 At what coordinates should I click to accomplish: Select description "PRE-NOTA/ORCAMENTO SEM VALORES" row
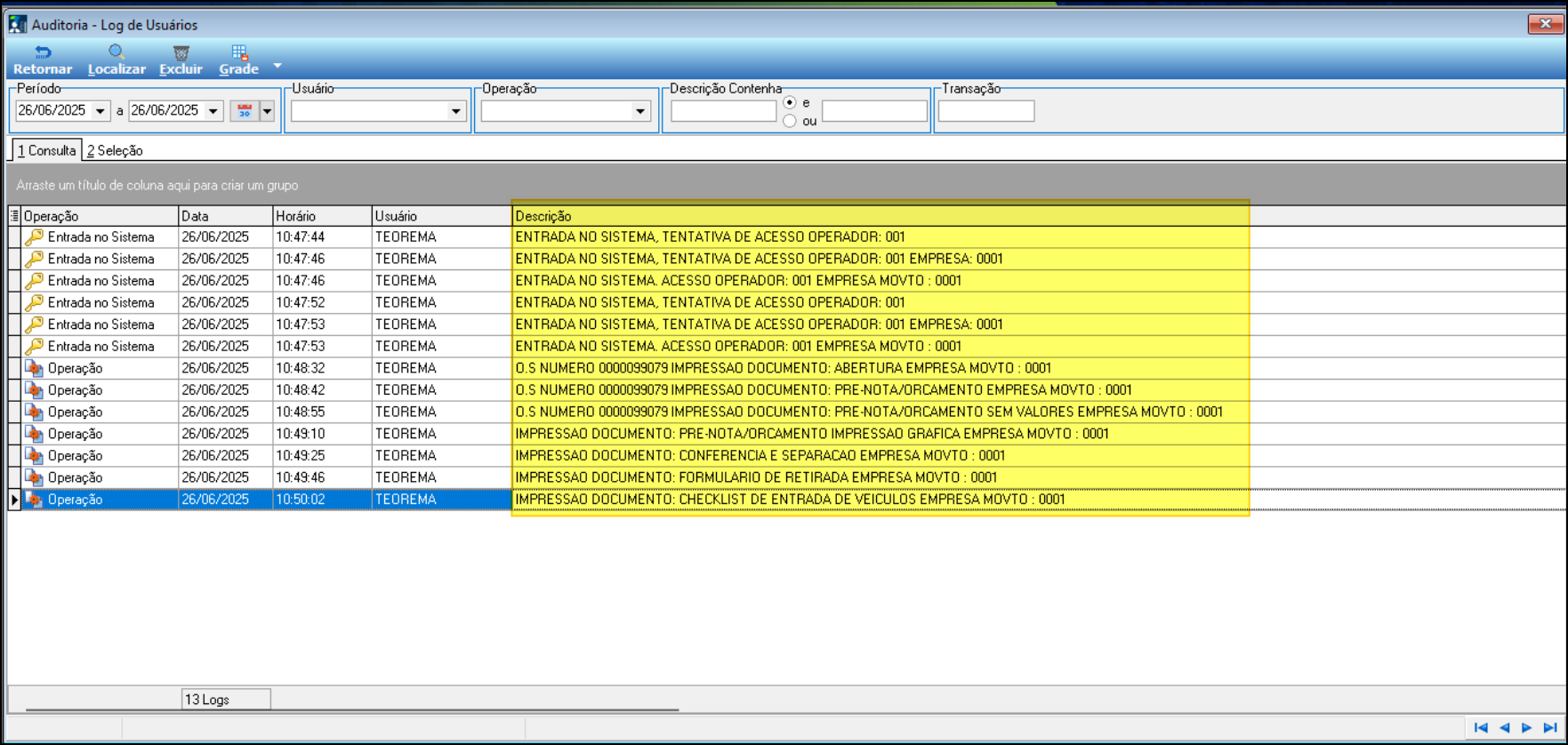click(x=869, y=412)
